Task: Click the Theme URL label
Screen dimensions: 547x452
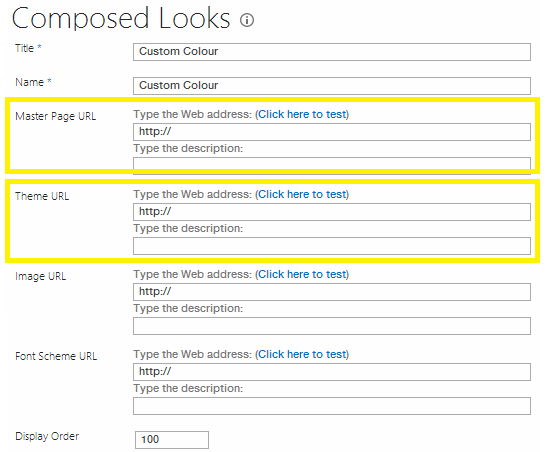Action: coord(42,196)
